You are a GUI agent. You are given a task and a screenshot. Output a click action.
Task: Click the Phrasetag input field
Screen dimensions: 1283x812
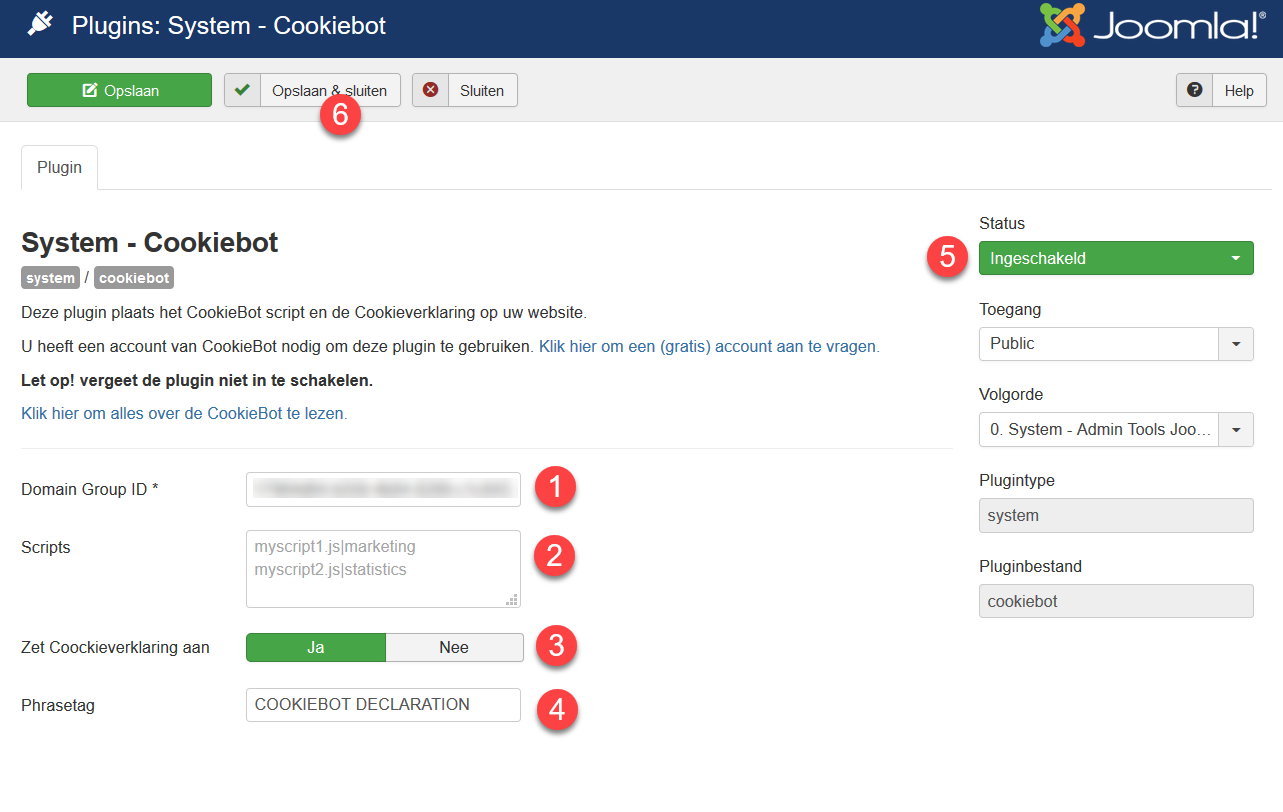[x=383, y=704]
